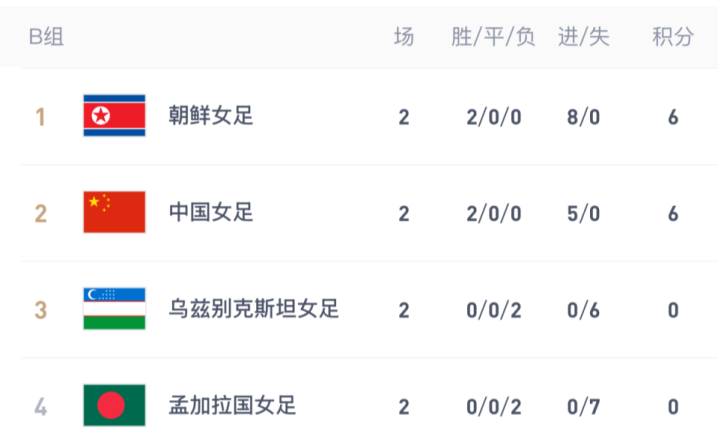The image size is (718, 448).
Task: Click the China flag icon
Action: coord(114,213)
